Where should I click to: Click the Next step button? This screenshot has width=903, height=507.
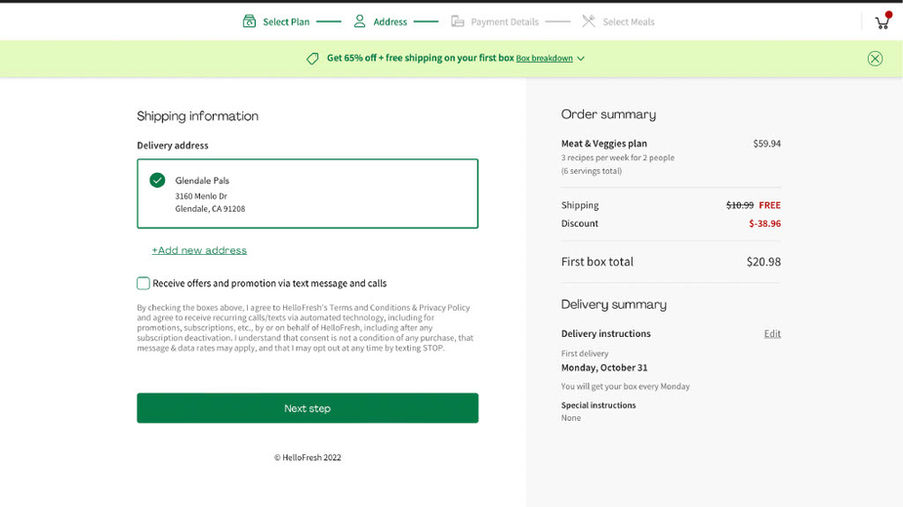[307, 408]
